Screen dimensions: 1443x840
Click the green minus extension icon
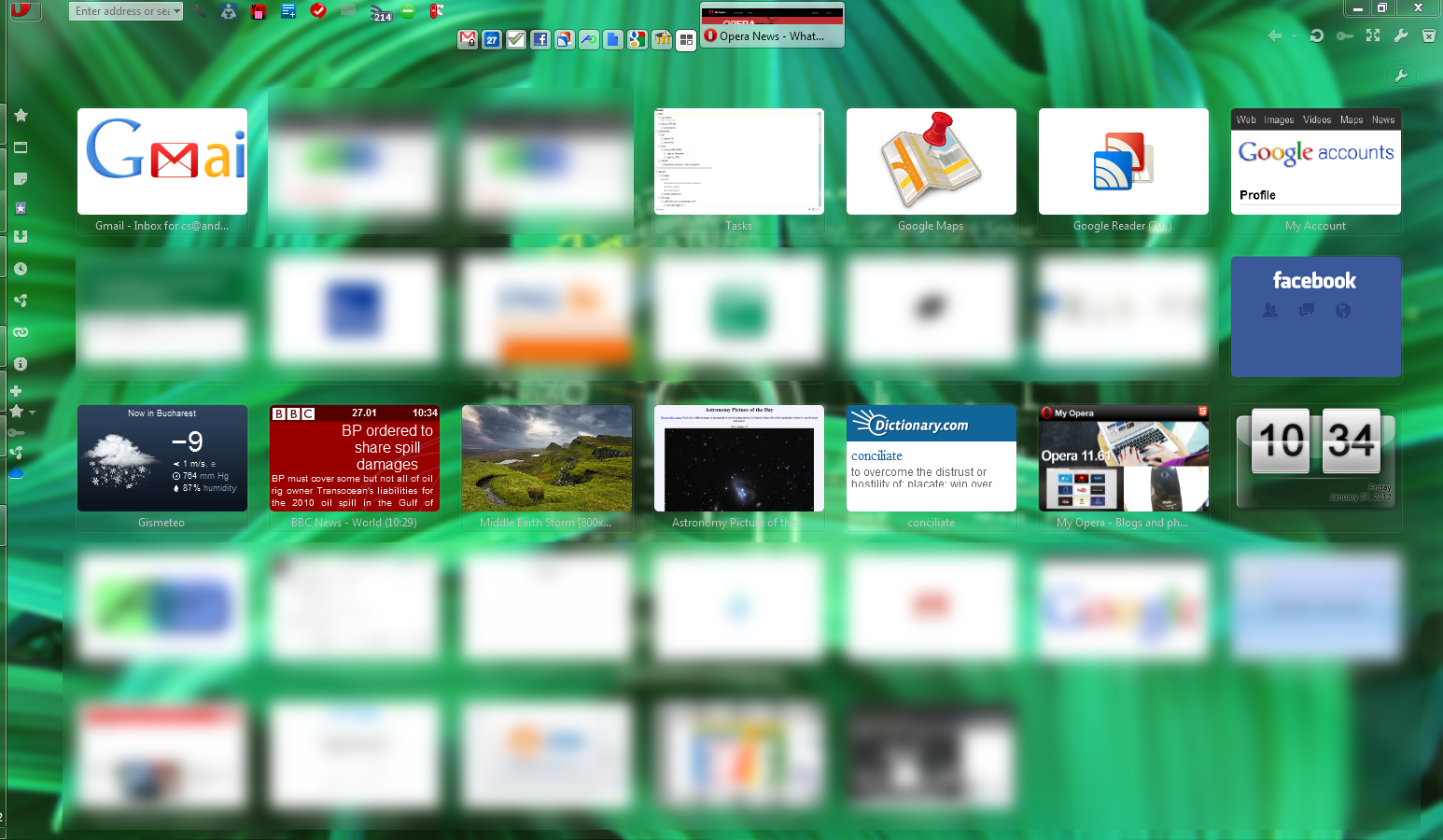click(408, 11)
